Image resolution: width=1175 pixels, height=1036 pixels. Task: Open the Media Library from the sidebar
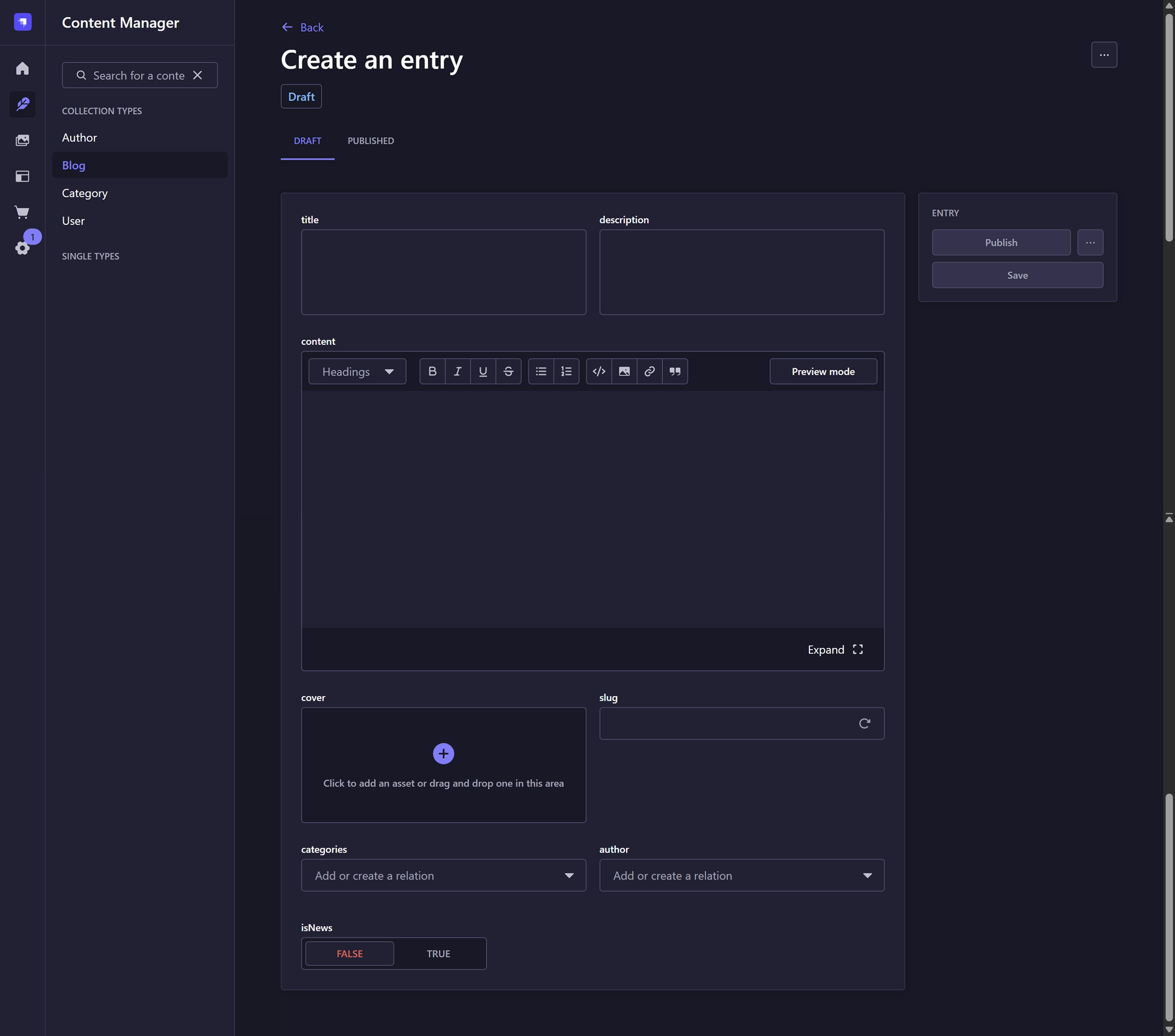[x=22, y=140]
